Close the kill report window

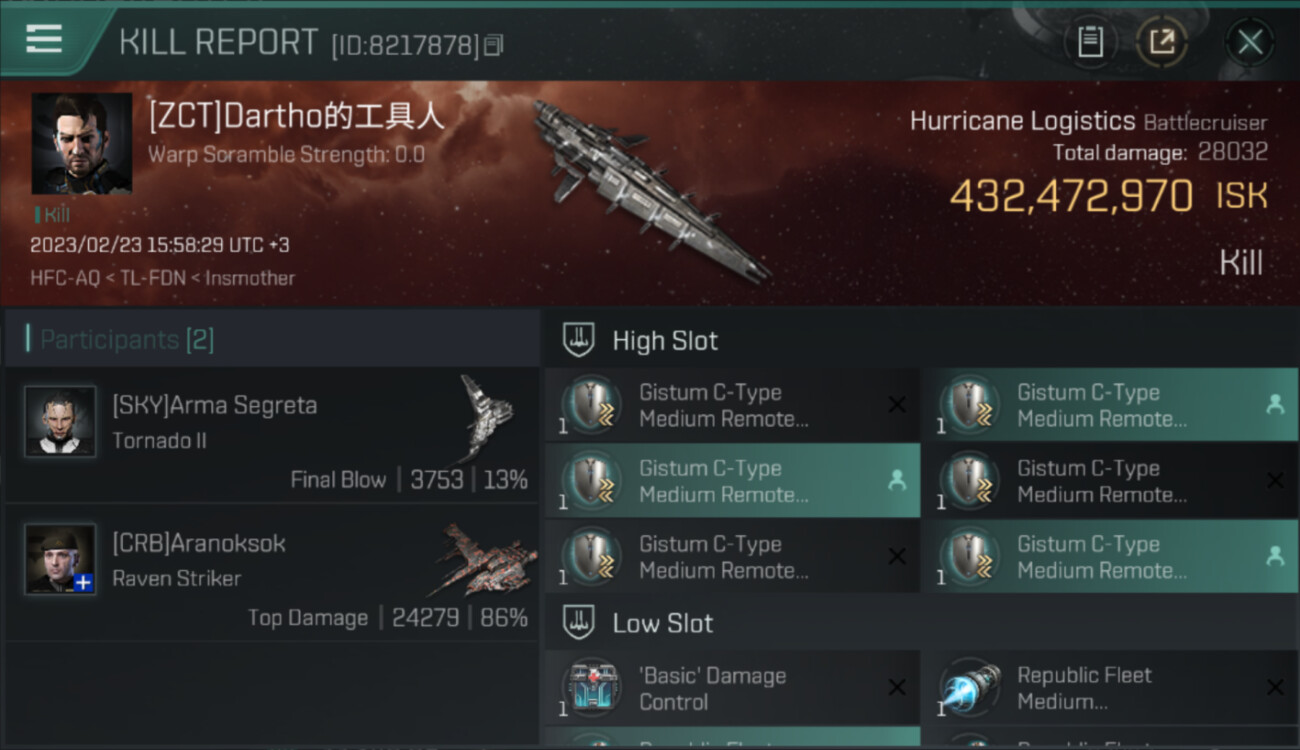[1249, 42]
